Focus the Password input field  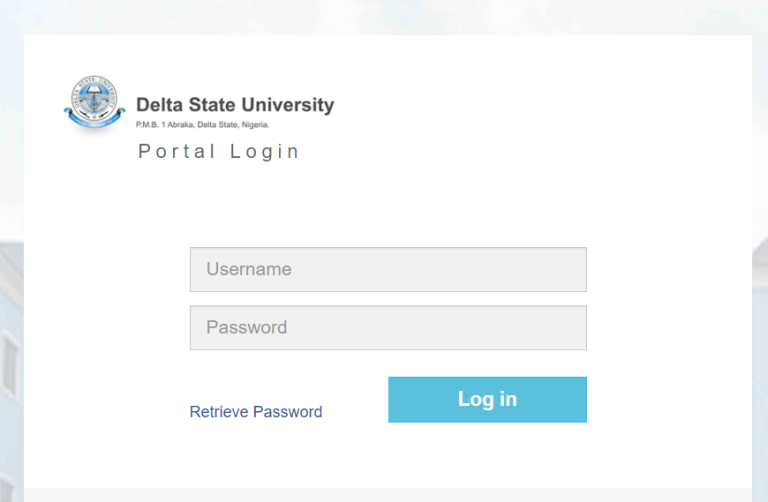pyautogui.click(x=388, y=327)
